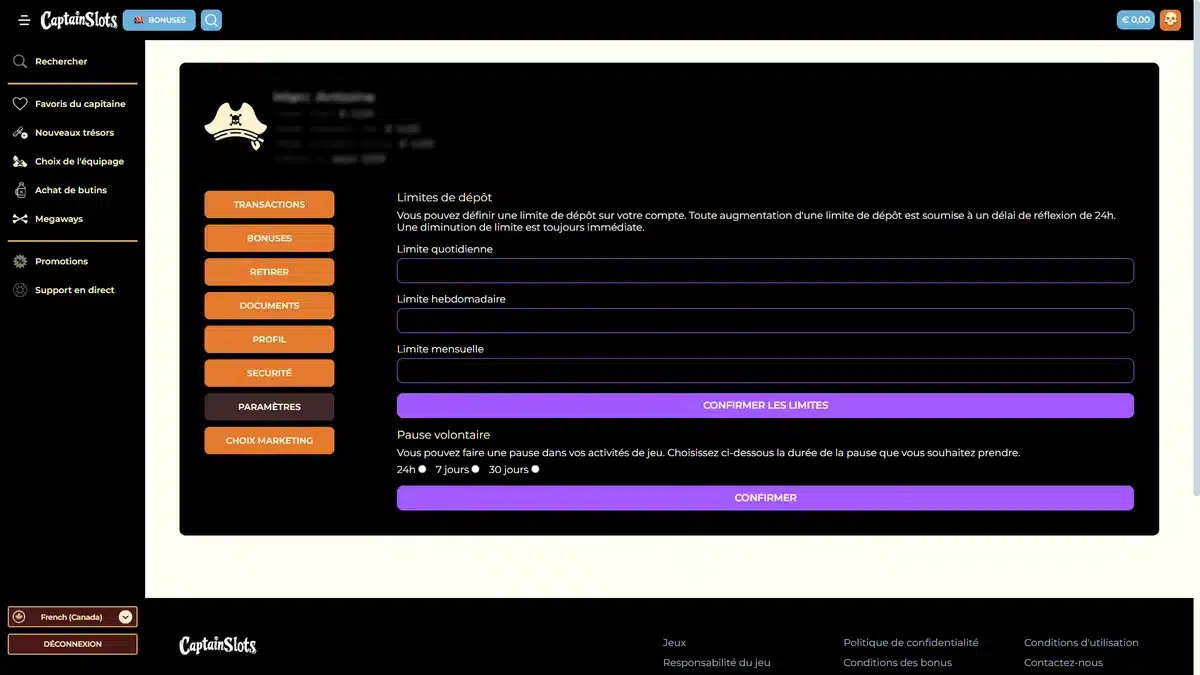Open the hamburger menu icon
The height and width of the screenshot is (675, 1200).
[24, 20]
